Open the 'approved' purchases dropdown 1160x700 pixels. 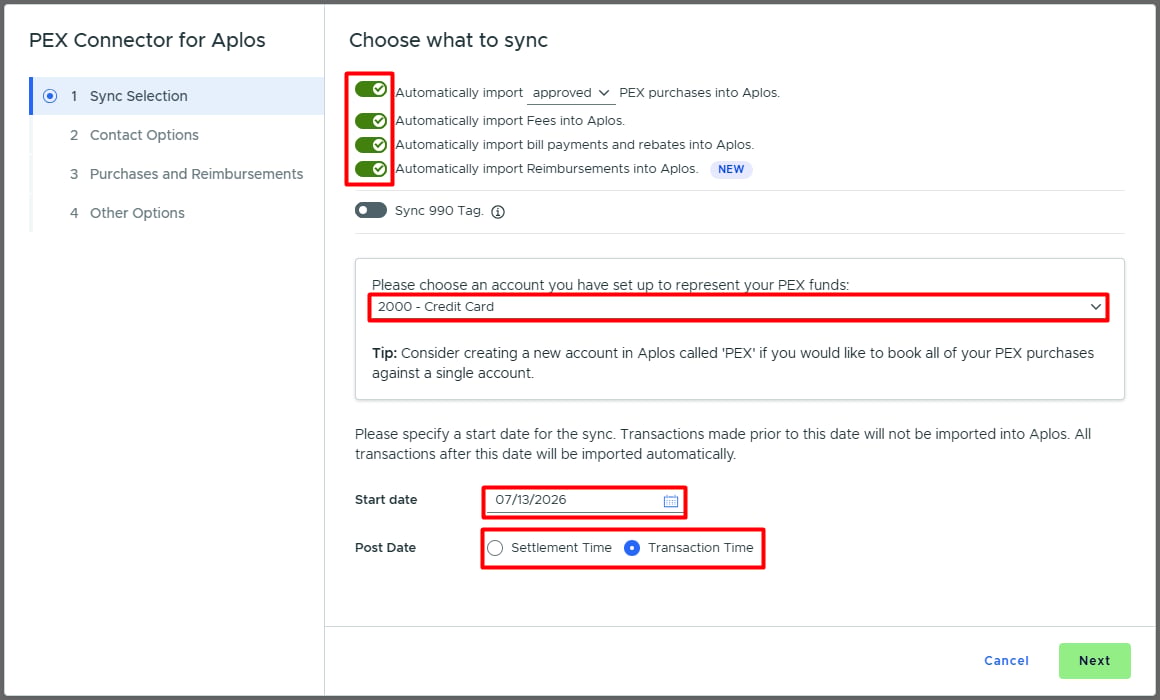click(x=570, y=93)
